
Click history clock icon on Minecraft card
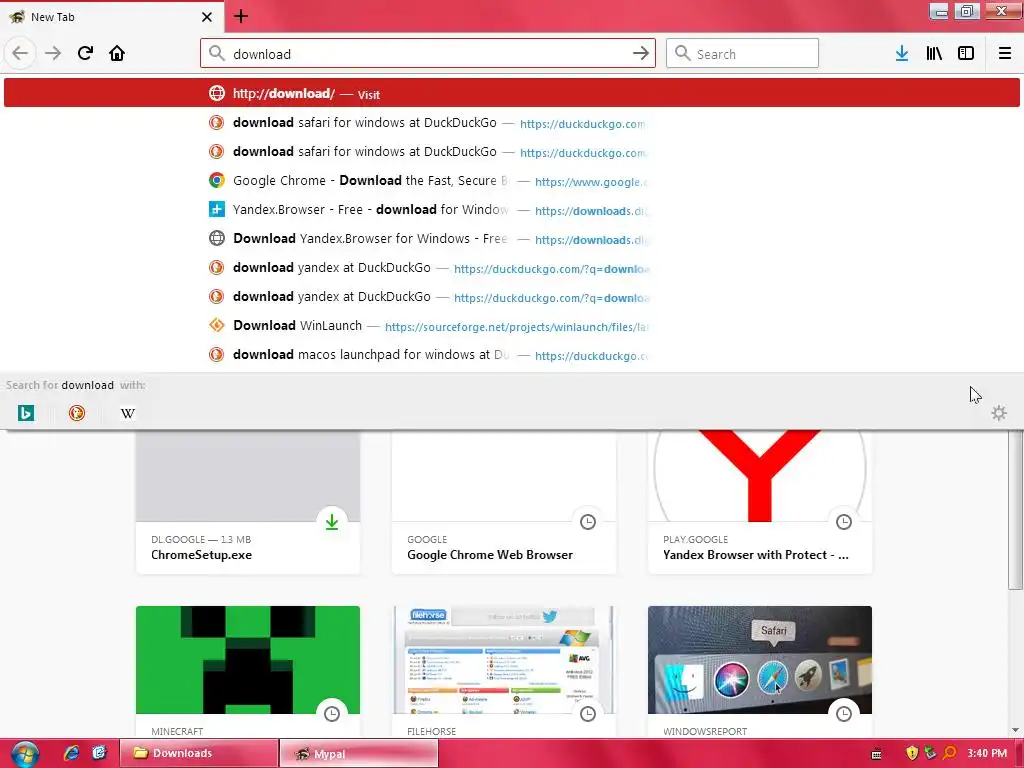[332, 714]
